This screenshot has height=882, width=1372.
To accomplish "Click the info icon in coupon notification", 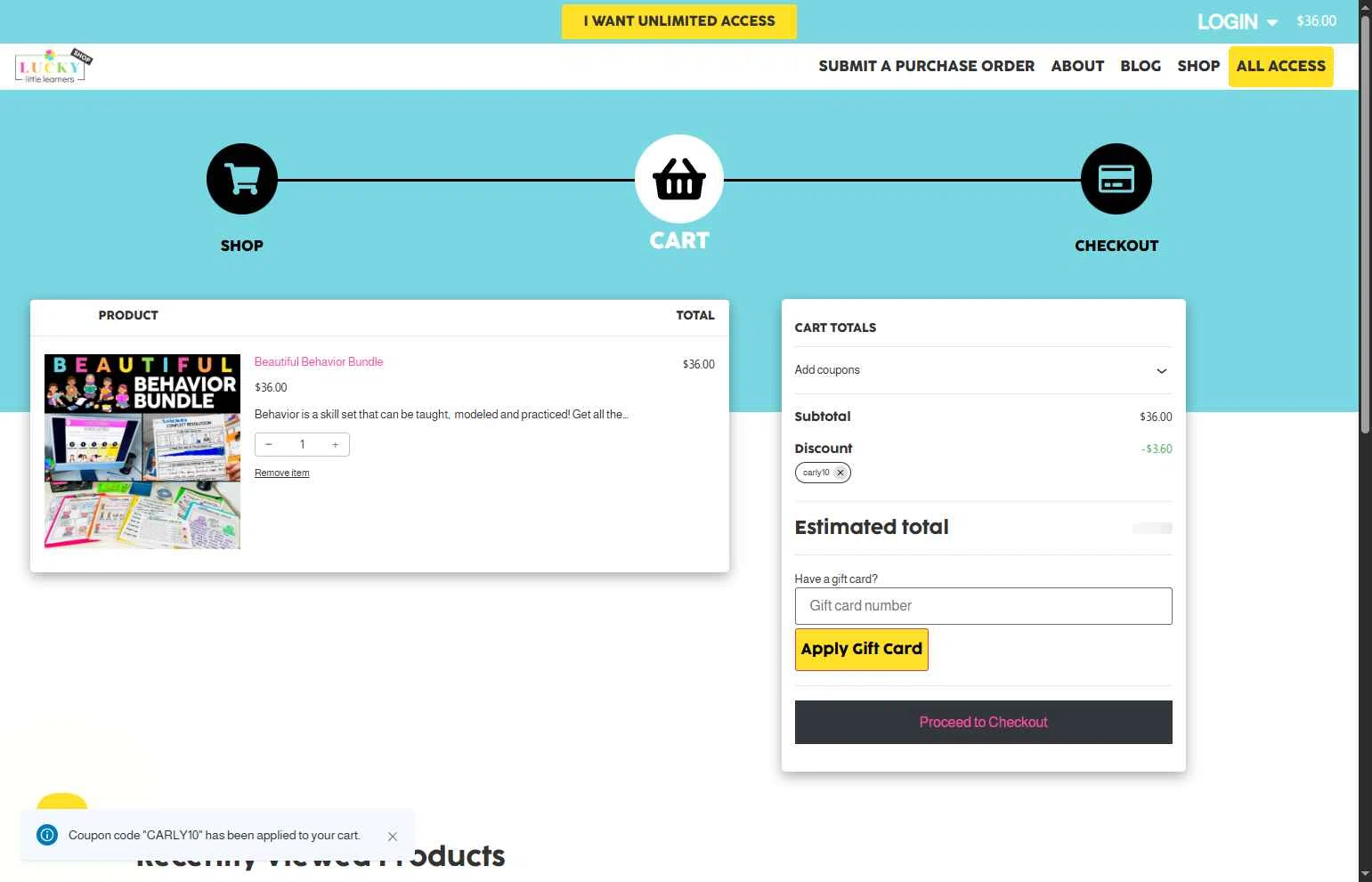I will tap(47, 835).
